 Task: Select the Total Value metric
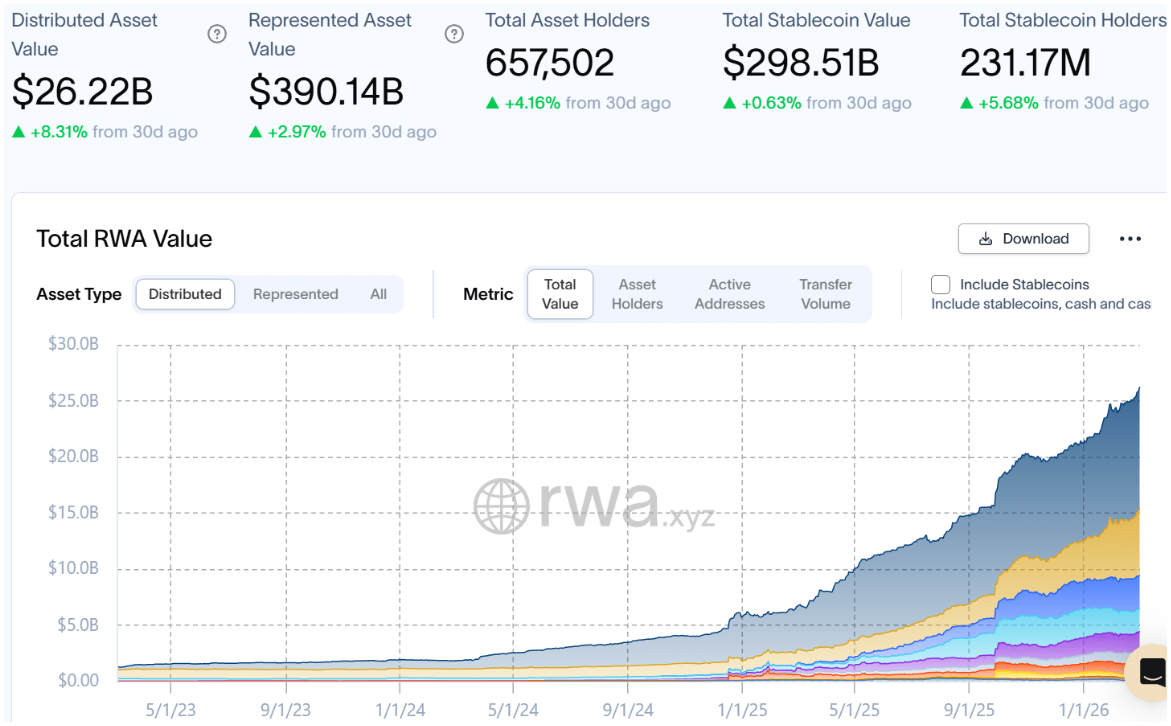tap(560, 294)
